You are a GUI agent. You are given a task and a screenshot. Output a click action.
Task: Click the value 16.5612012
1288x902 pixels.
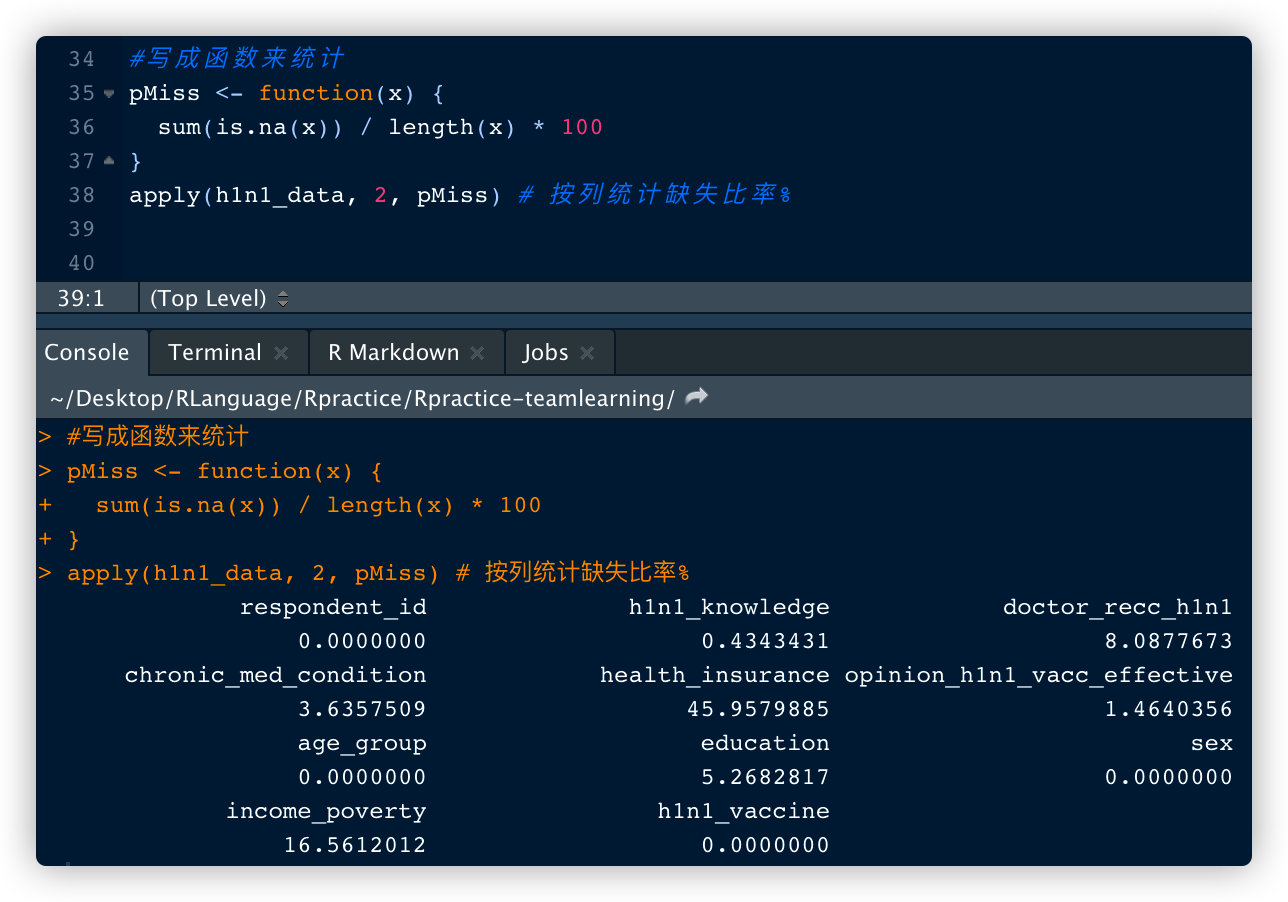point(355,845)
